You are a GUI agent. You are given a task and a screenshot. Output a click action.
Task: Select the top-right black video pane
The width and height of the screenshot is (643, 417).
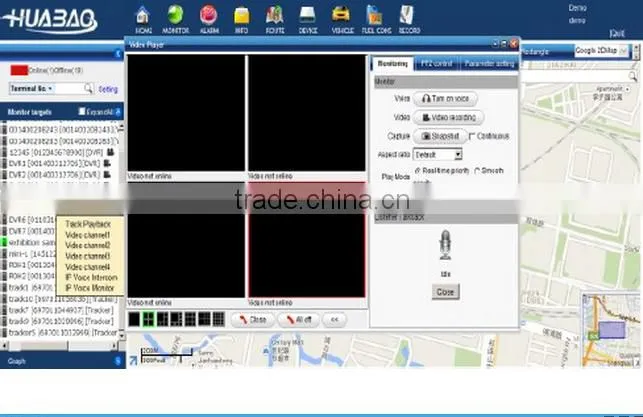coord(307,113)
